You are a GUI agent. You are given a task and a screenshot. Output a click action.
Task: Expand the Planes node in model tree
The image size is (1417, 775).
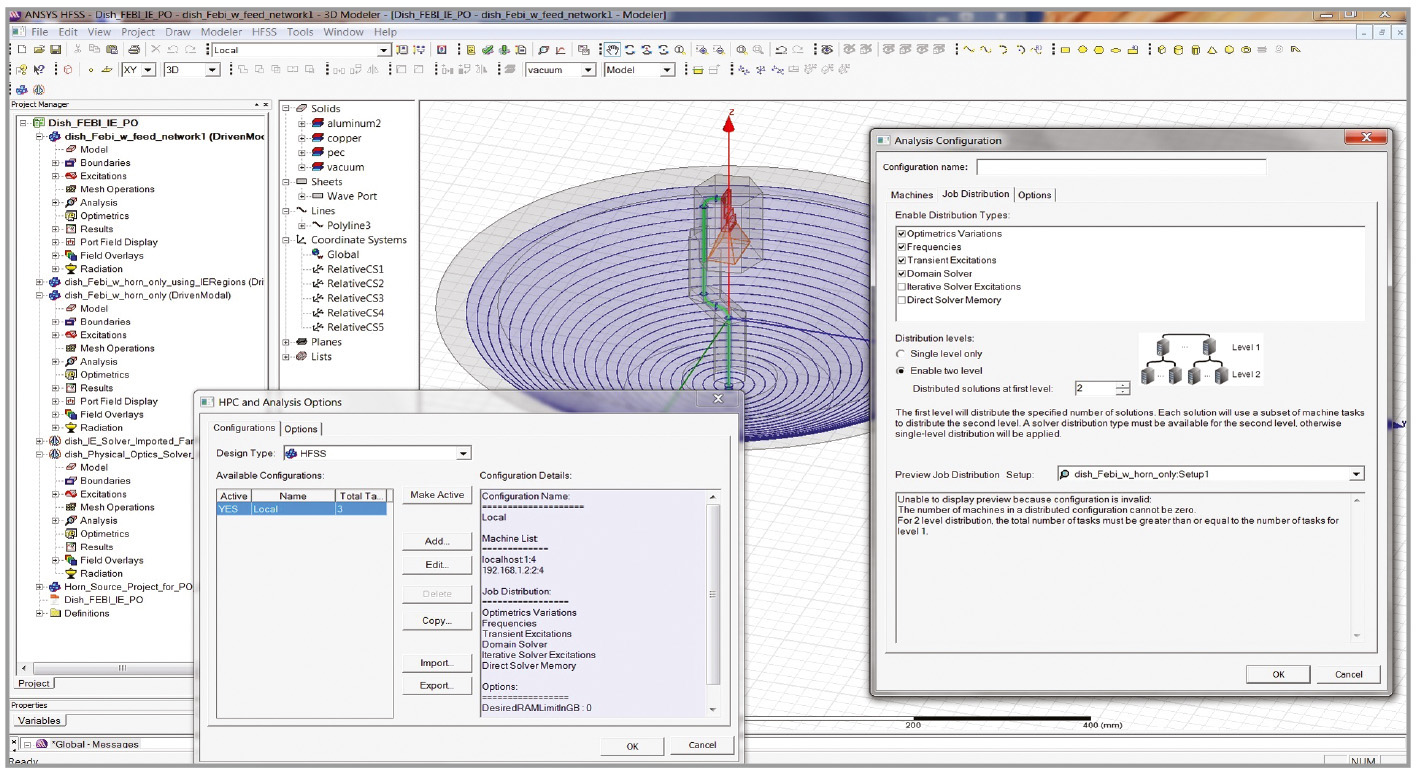(287, 342)
